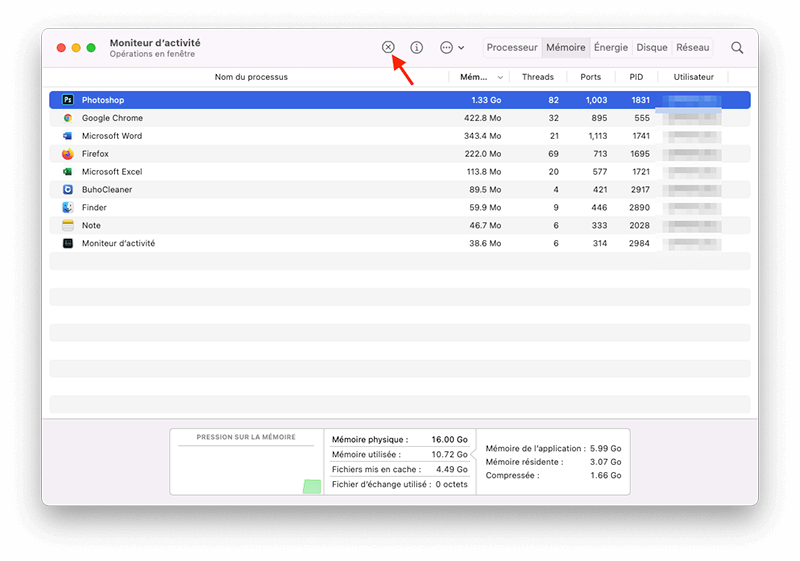Open the ellipsis more-options toolbar menu

[452, 47]
